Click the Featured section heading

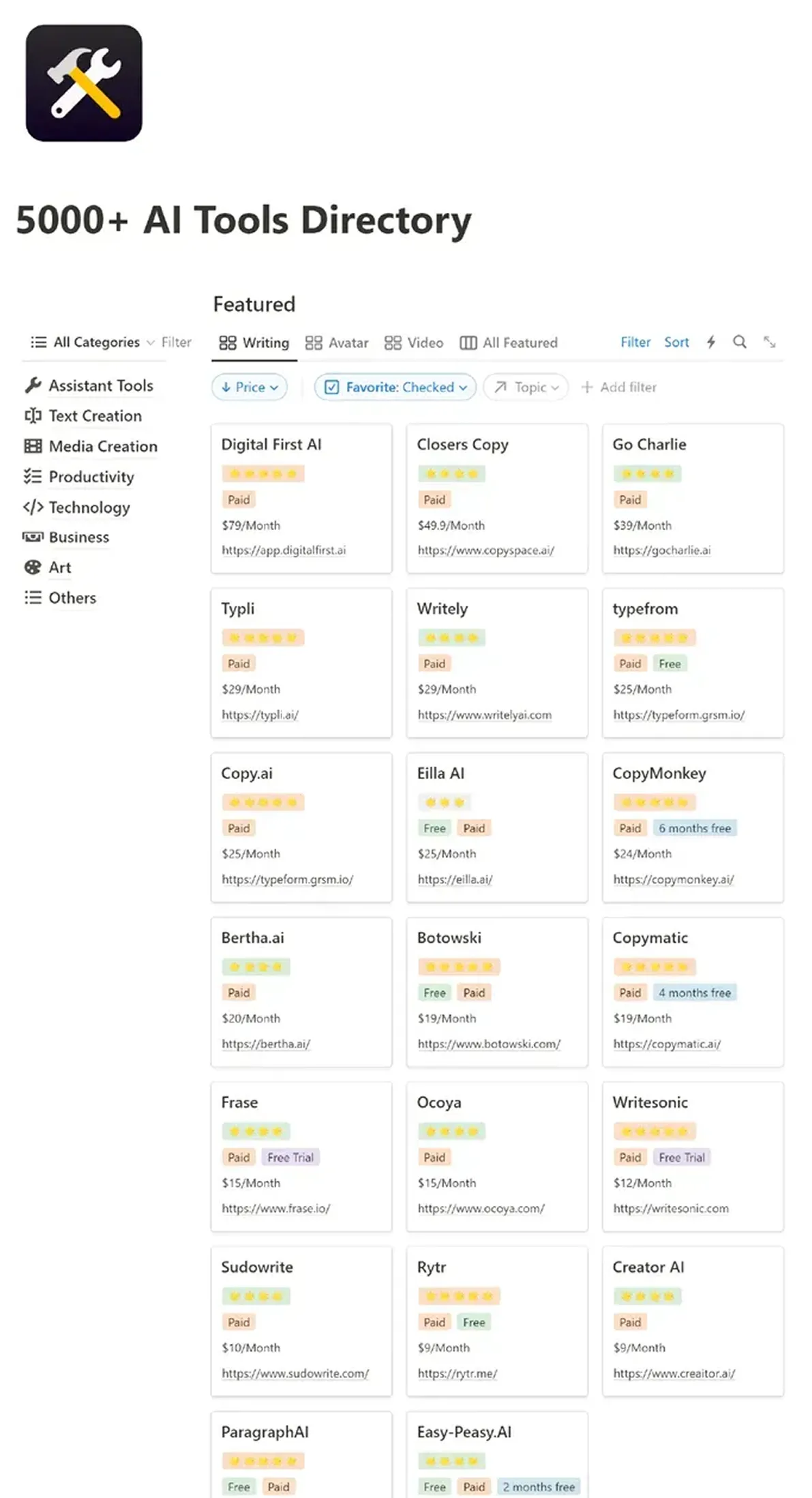coord(254,304)
